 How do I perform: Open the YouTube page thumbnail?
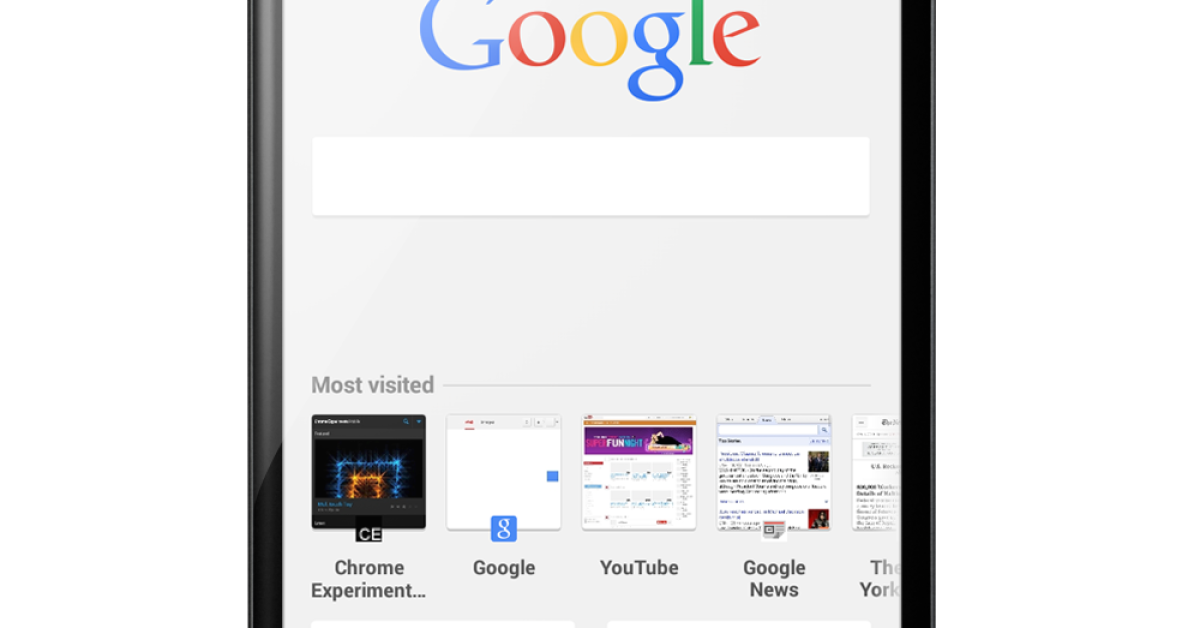639,472
